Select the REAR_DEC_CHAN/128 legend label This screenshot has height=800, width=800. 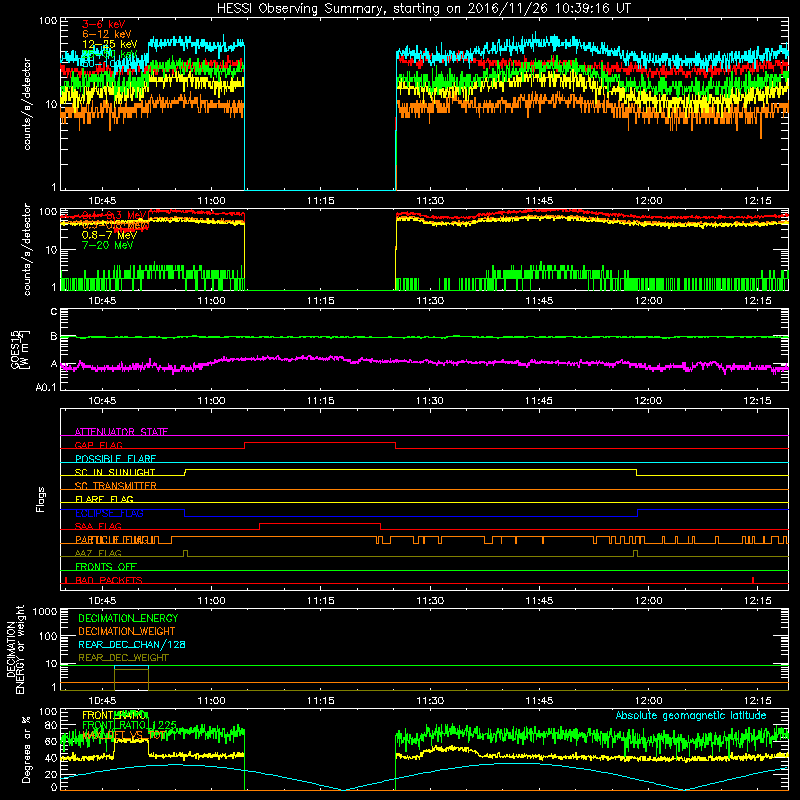[x=132, y=644]
